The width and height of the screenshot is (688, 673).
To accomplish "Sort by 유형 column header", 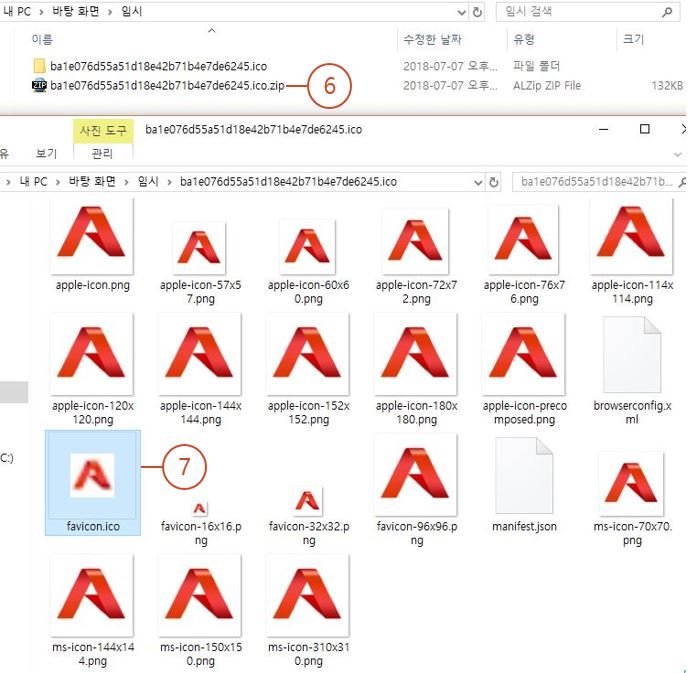I will point(523,39).
